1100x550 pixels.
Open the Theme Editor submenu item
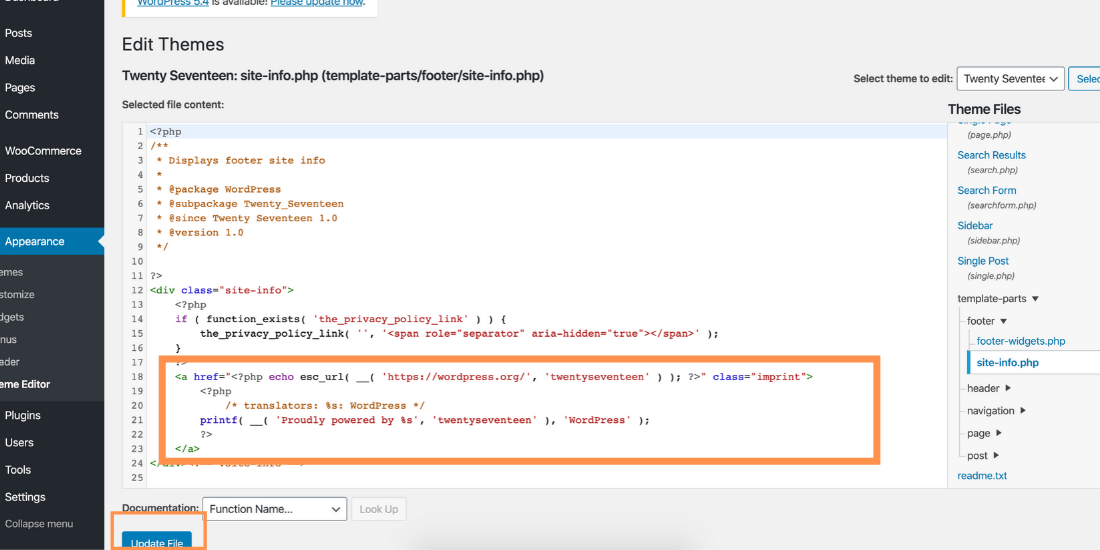pyautogui.click(x=25, y=384)
